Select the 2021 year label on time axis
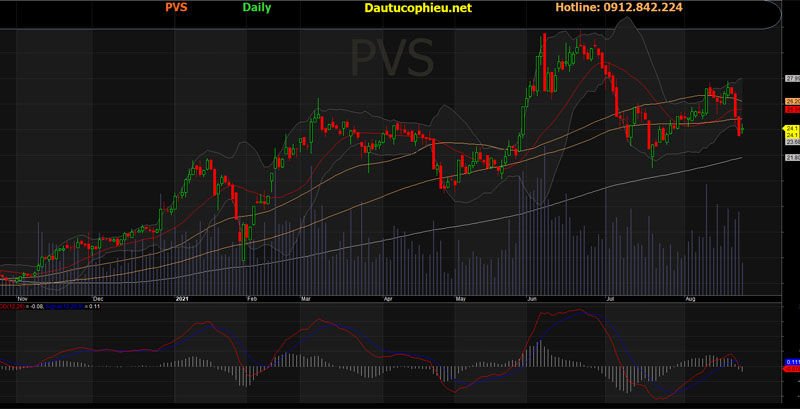The width and height of the screenshot is (800, 409). 182,299
